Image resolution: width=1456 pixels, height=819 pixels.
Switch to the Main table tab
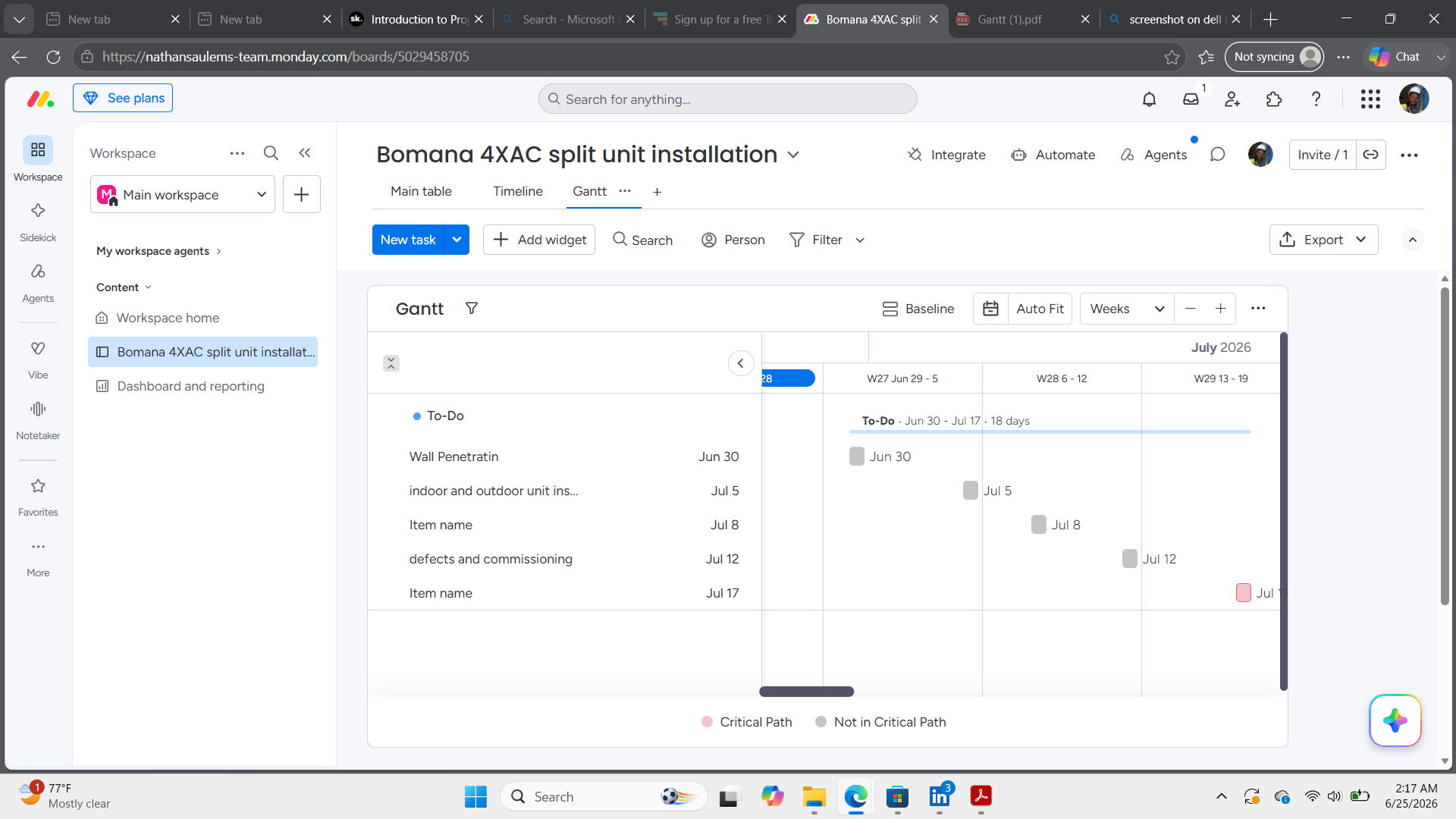click(x=421, y=191)
